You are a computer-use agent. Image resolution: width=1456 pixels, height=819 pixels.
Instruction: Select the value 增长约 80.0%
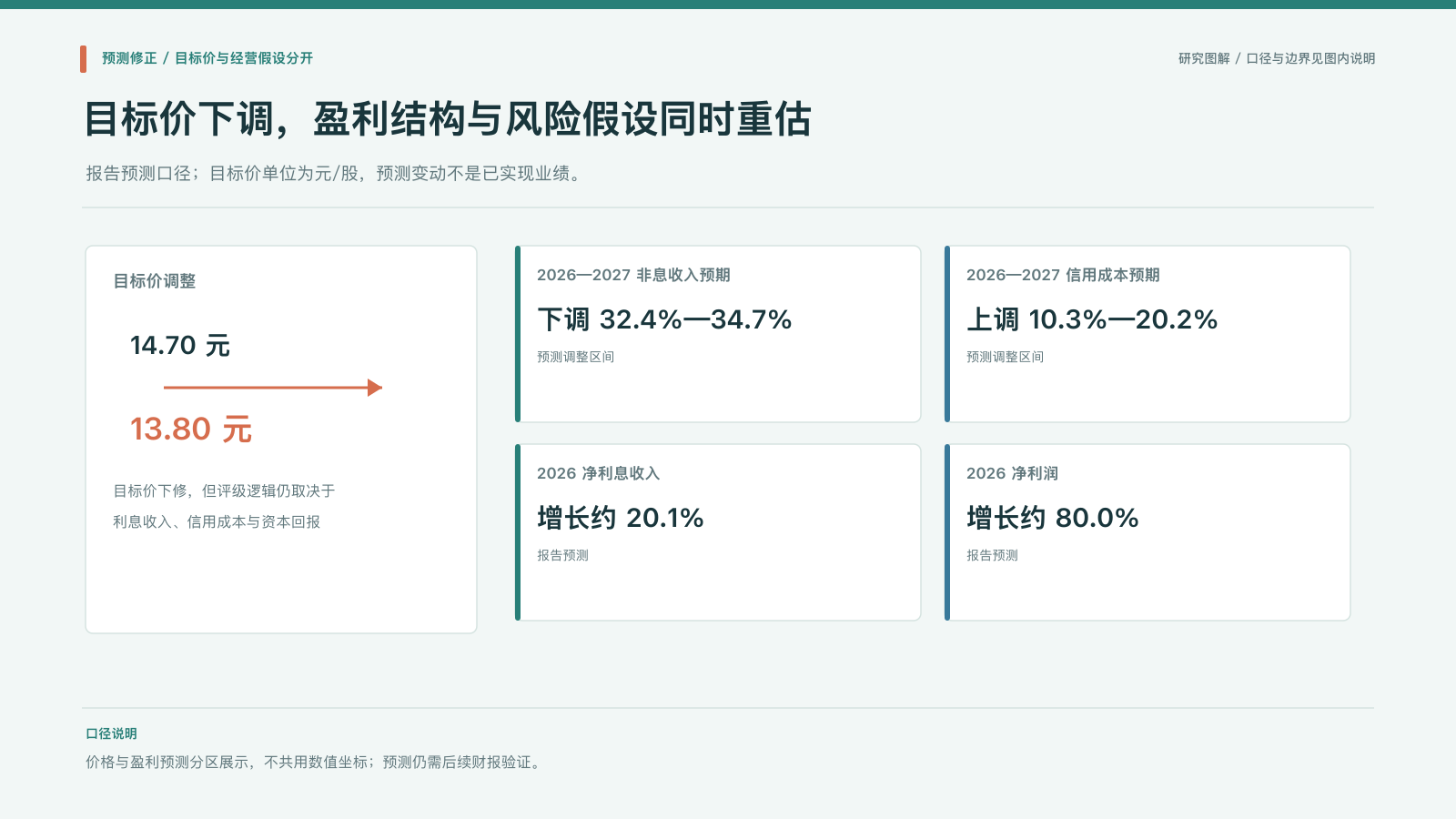pyautogui.click(x=1053, y=518)
